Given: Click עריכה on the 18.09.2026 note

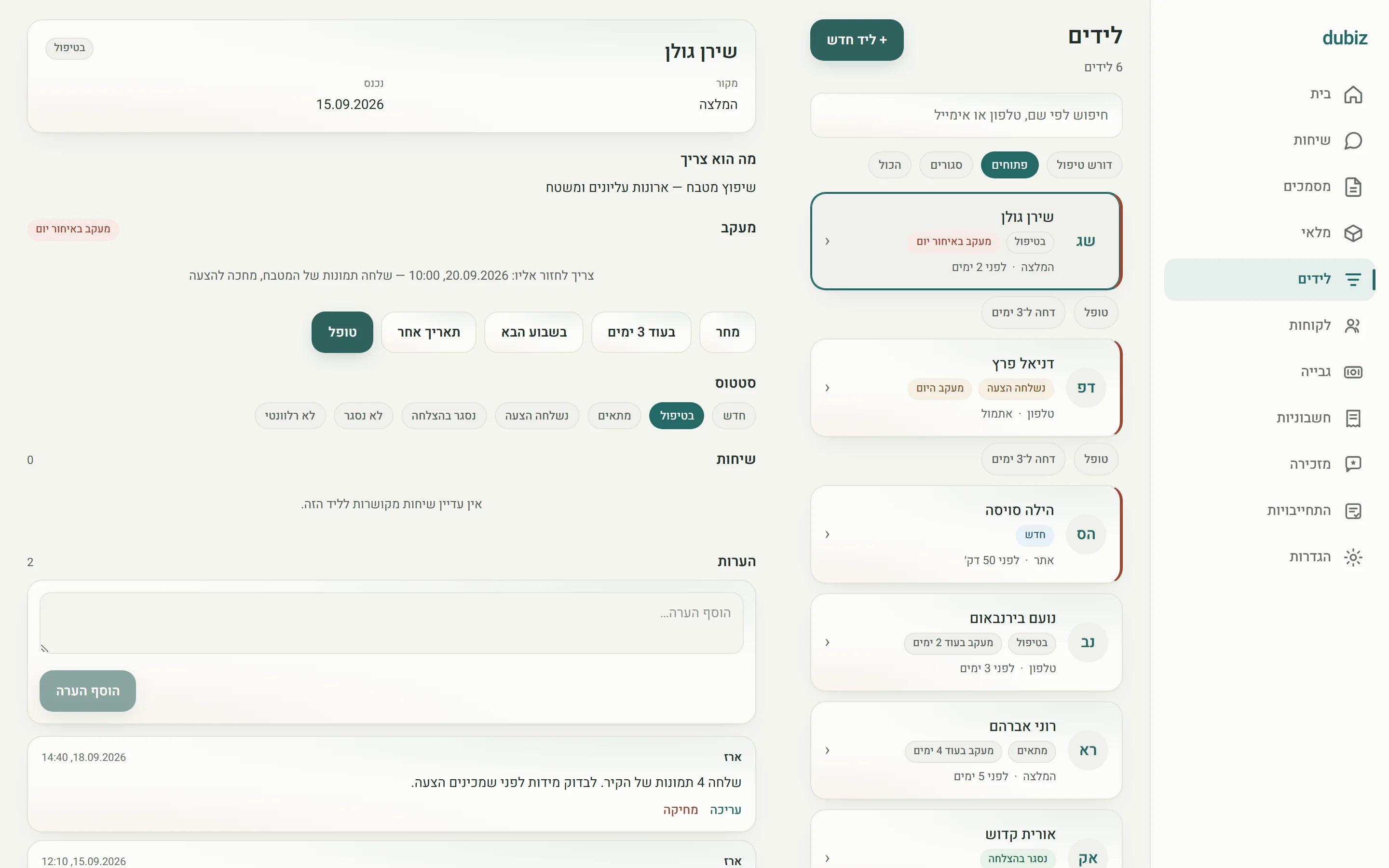Looking at the screenshot, I should coord(725,810).
